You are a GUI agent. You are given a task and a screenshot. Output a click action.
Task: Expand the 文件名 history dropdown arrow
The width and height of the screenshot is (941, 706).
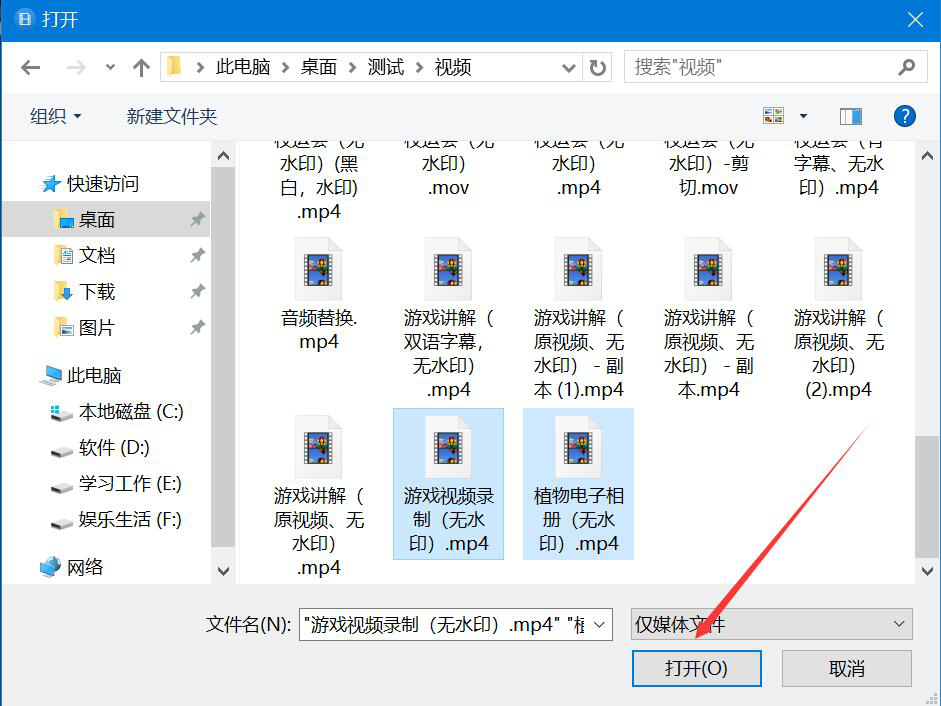click(x=599, y=624)
